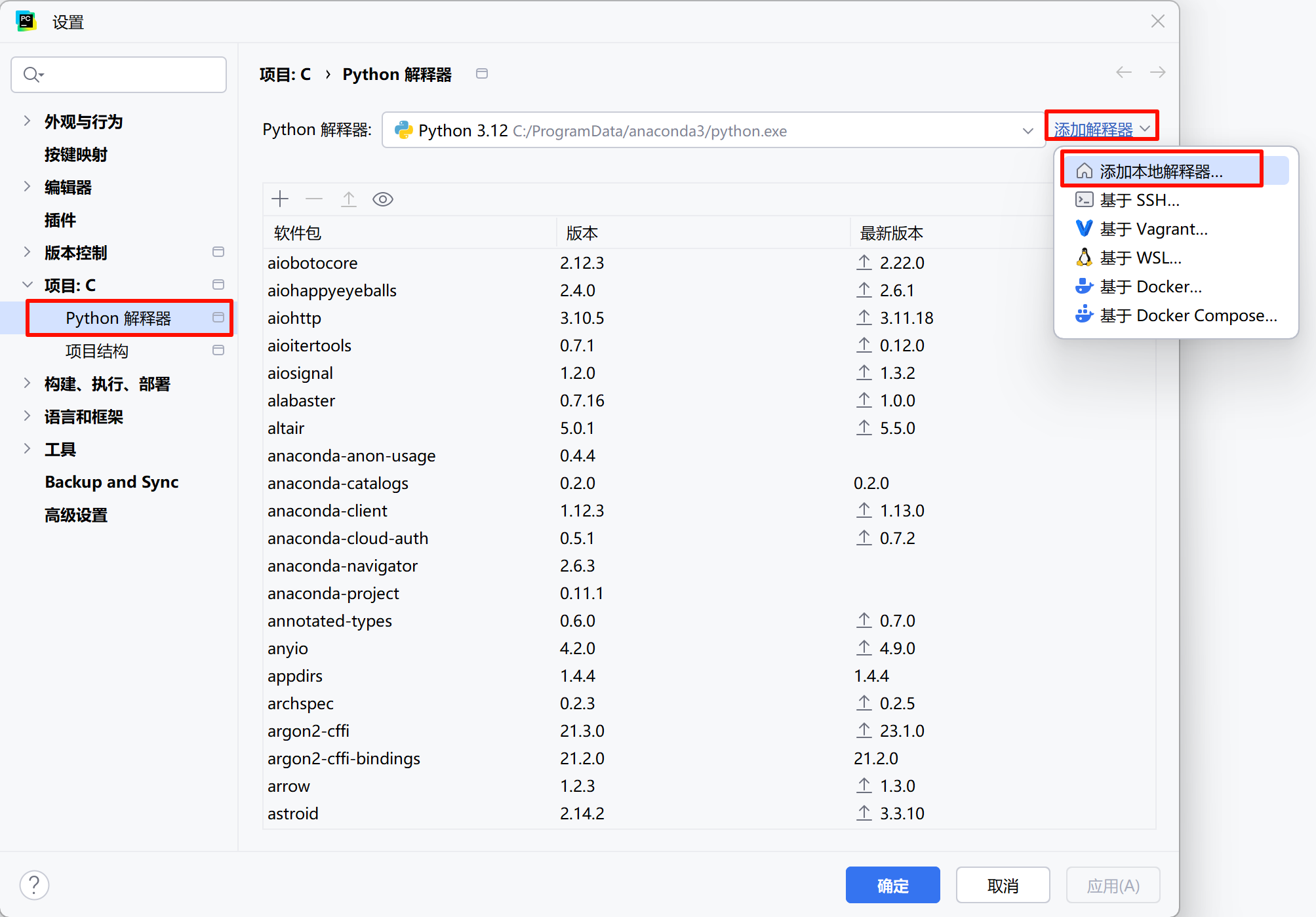The height and width of the screenshot is (917, 1316).
Task: Click the forward navigation arrow
Action: (x=1157, y=73)
